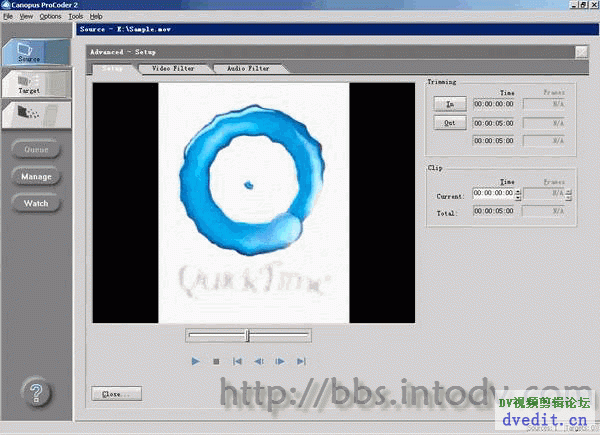The image size is (600, 435).
Task: Step forward one frame
Action: click(x=280, y=361)
